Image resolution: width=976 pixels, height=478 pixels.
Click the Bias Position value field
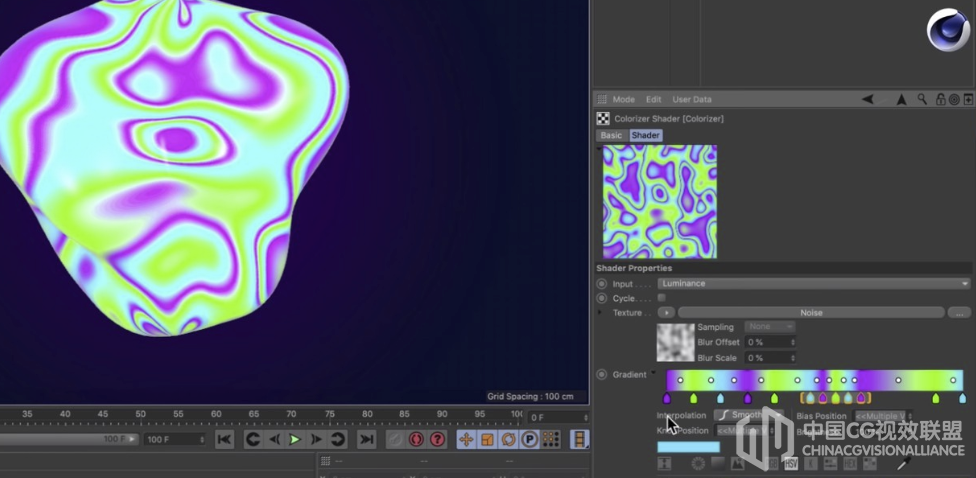pyautogui.click(x=884, y=416)
